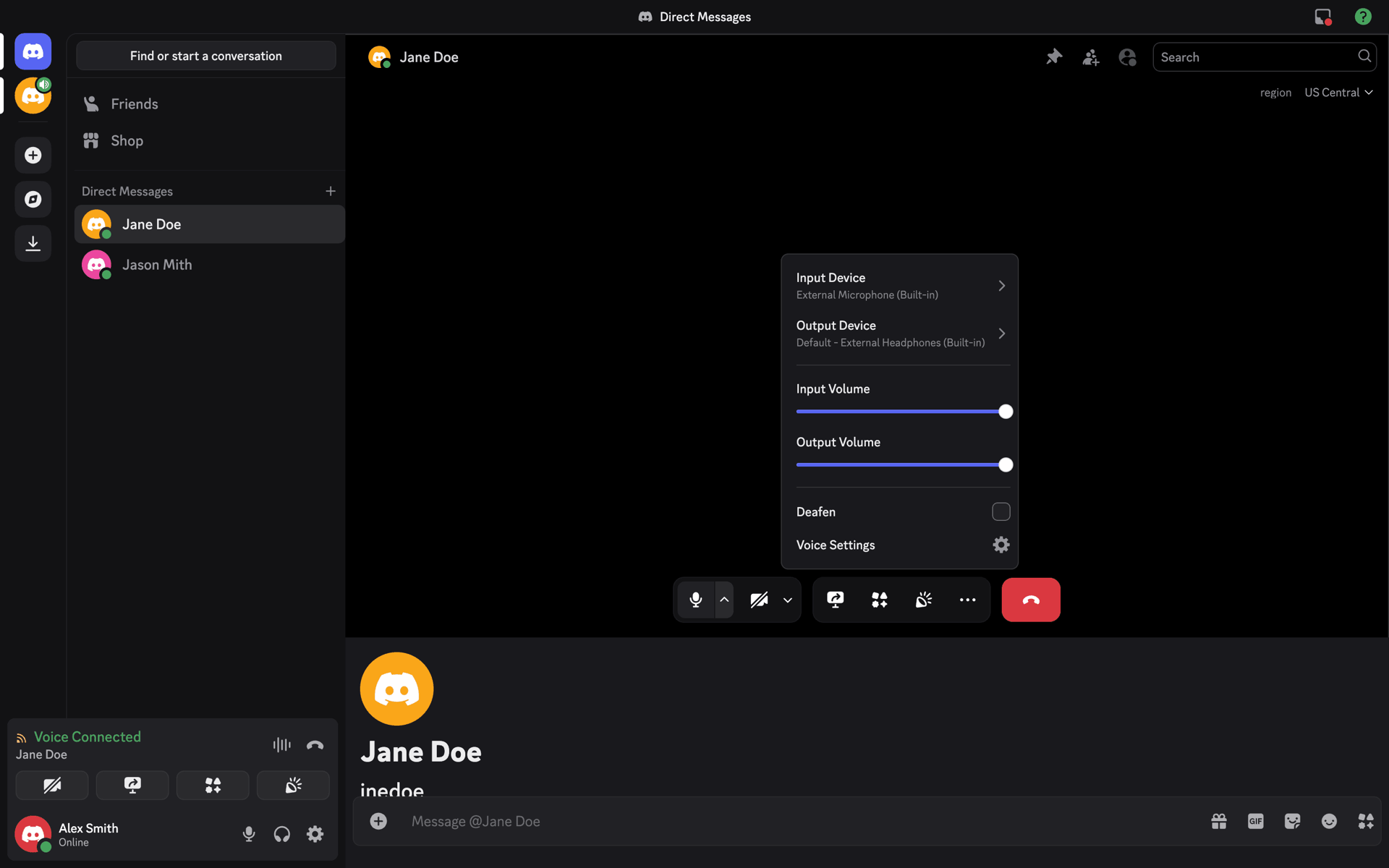Image resolution: width=1389 pixels, height=868 pixels.
Task: Open User Settings gear near Alex Smith
Action: click(x=315, y=834)
